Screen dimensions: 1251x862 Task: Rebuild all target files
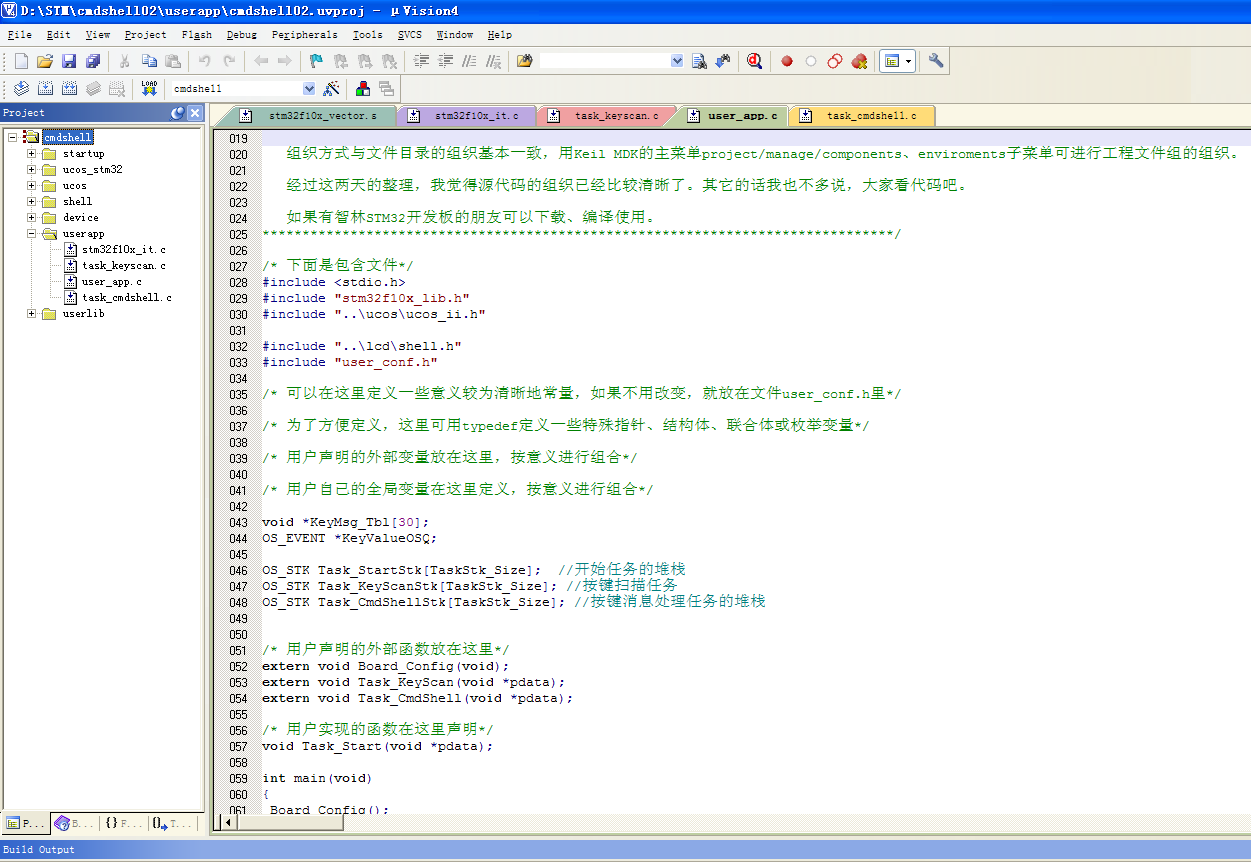point(69,88)
